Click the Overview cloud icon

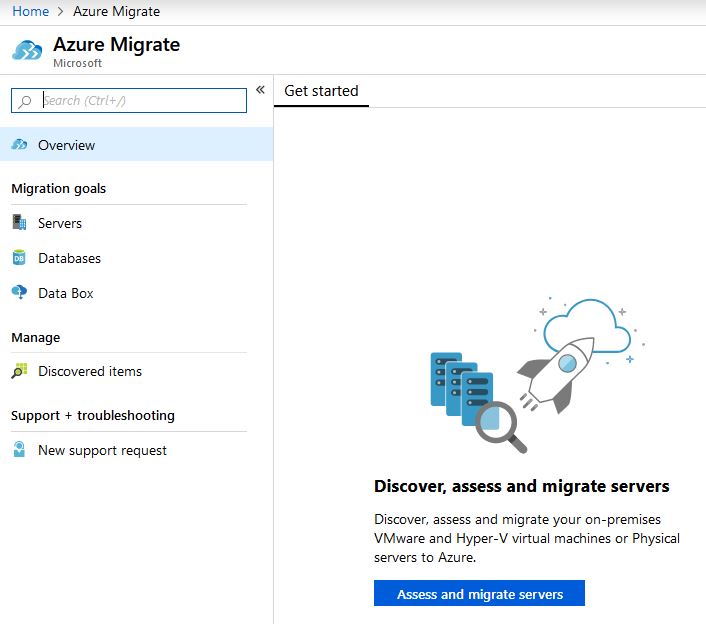[19, 145]
